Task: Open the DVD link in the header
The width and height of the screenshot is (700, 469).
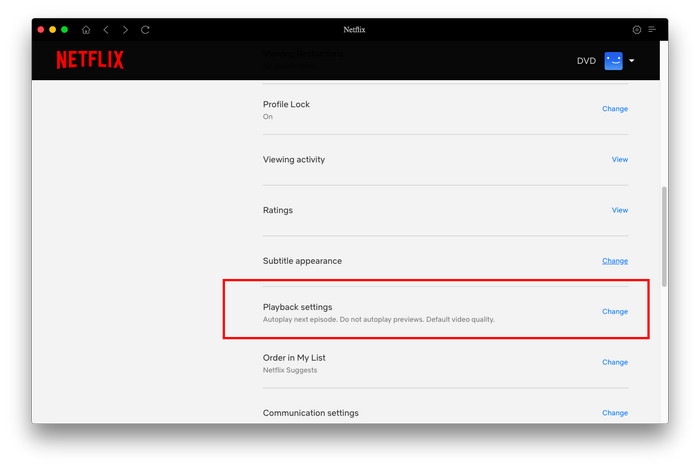Action: tap(586, 61)
